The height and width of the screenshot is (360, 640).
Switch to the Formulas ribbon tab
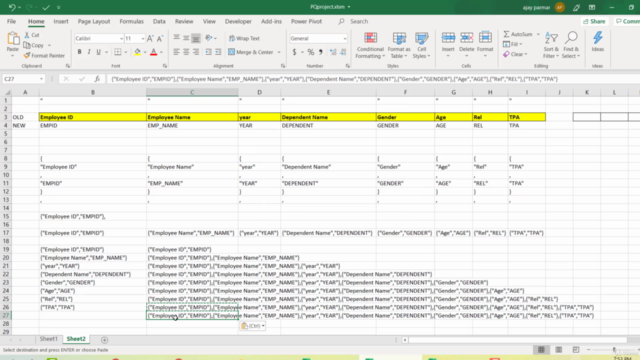tap(131, 21)
